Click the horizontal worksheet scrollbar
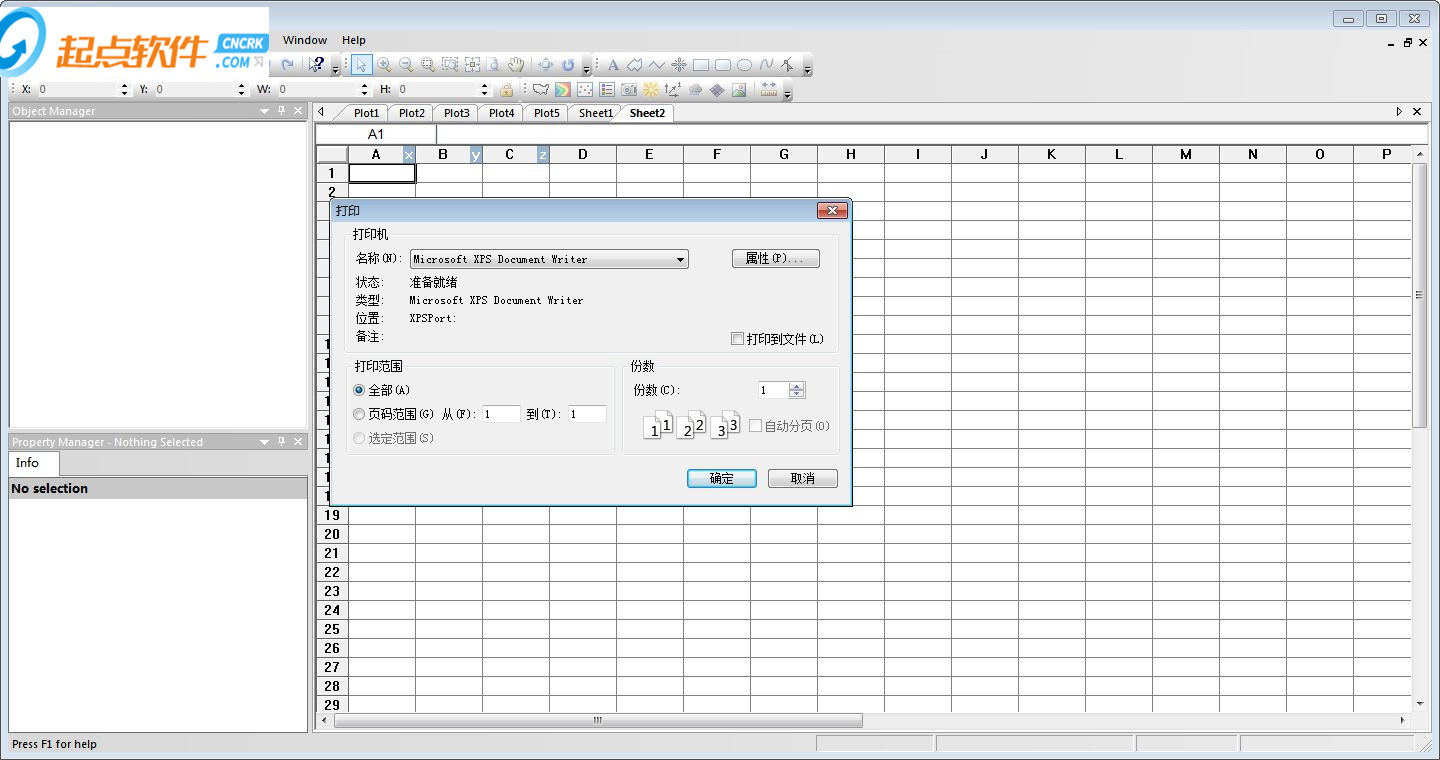This screenshot has width=1440, height=760. point(598,720)
